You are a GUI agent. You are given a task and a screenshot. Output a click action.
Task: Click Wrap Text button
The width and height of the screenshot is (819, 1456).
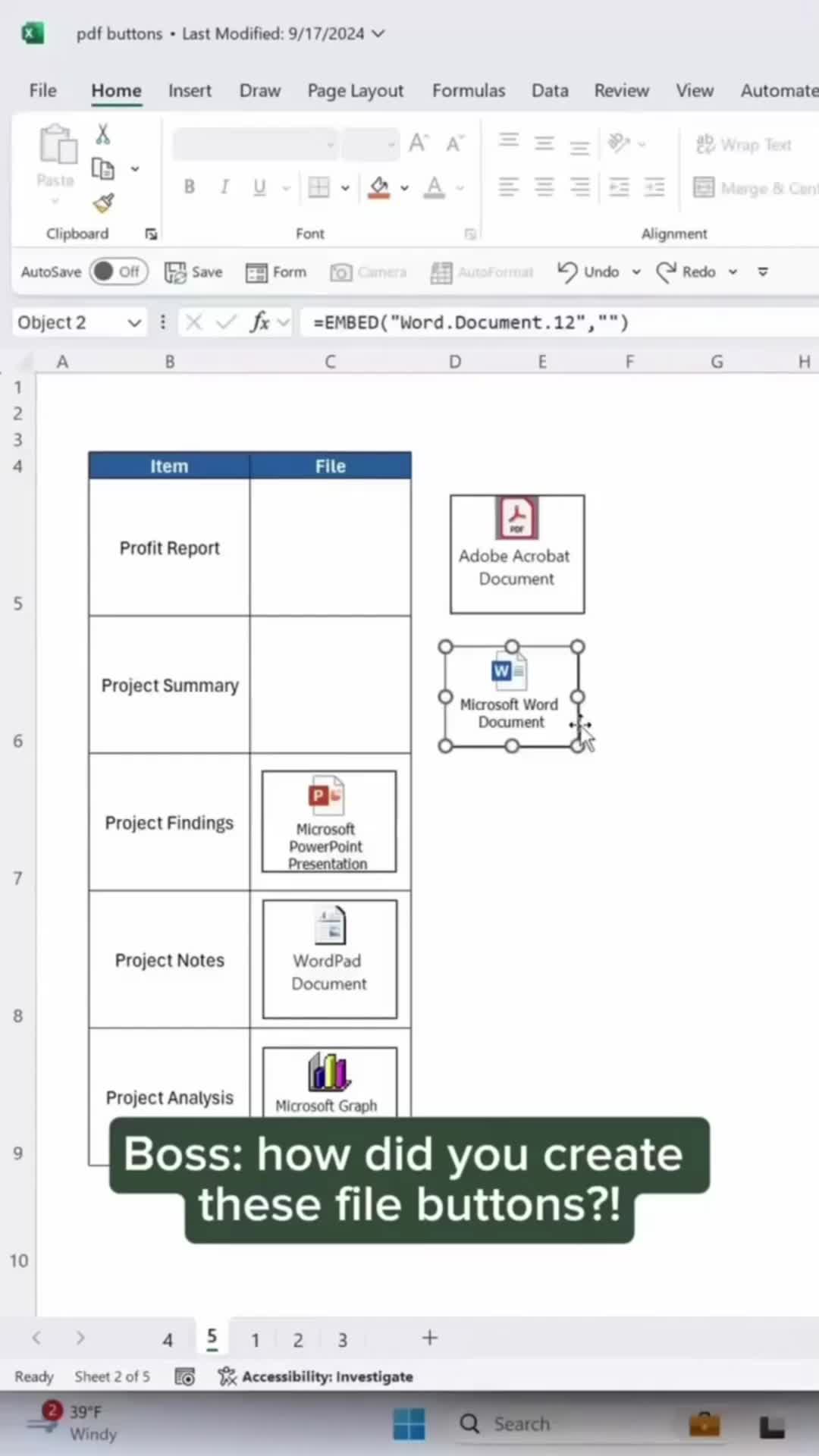(x=744, y=143)
